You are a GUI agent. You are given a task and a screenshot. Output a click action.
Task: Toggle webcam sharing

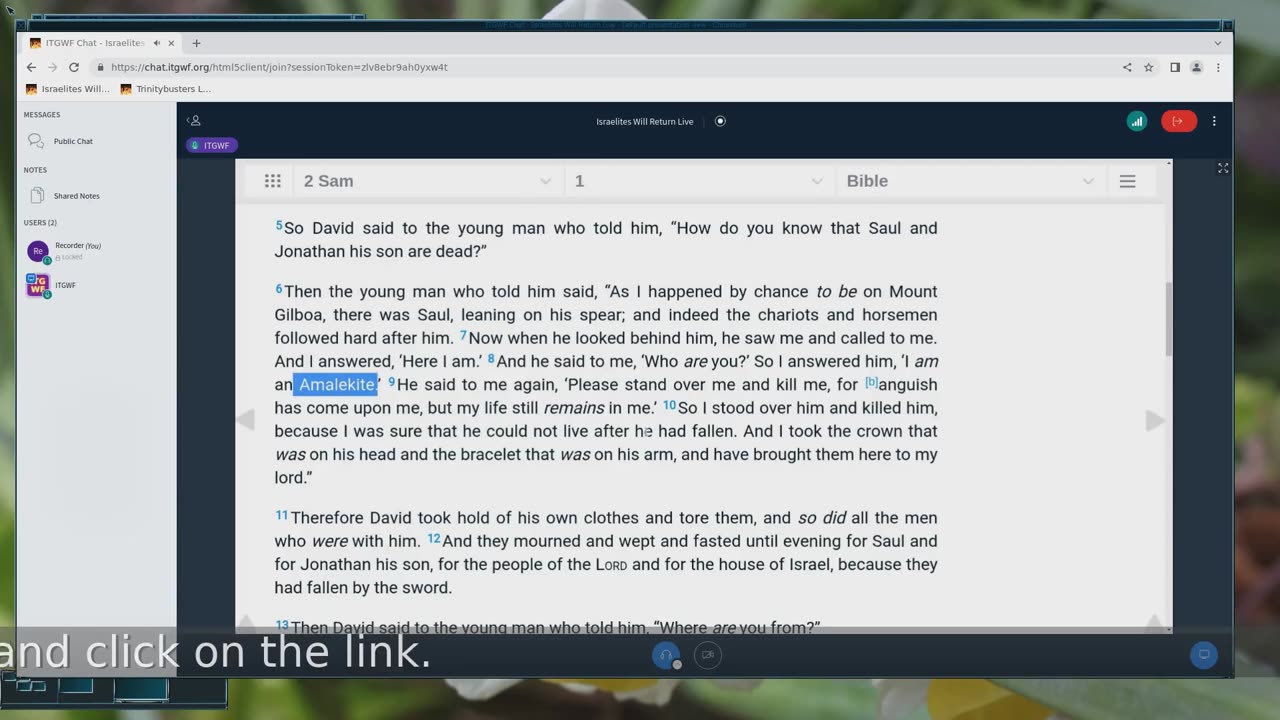[708, 655]
